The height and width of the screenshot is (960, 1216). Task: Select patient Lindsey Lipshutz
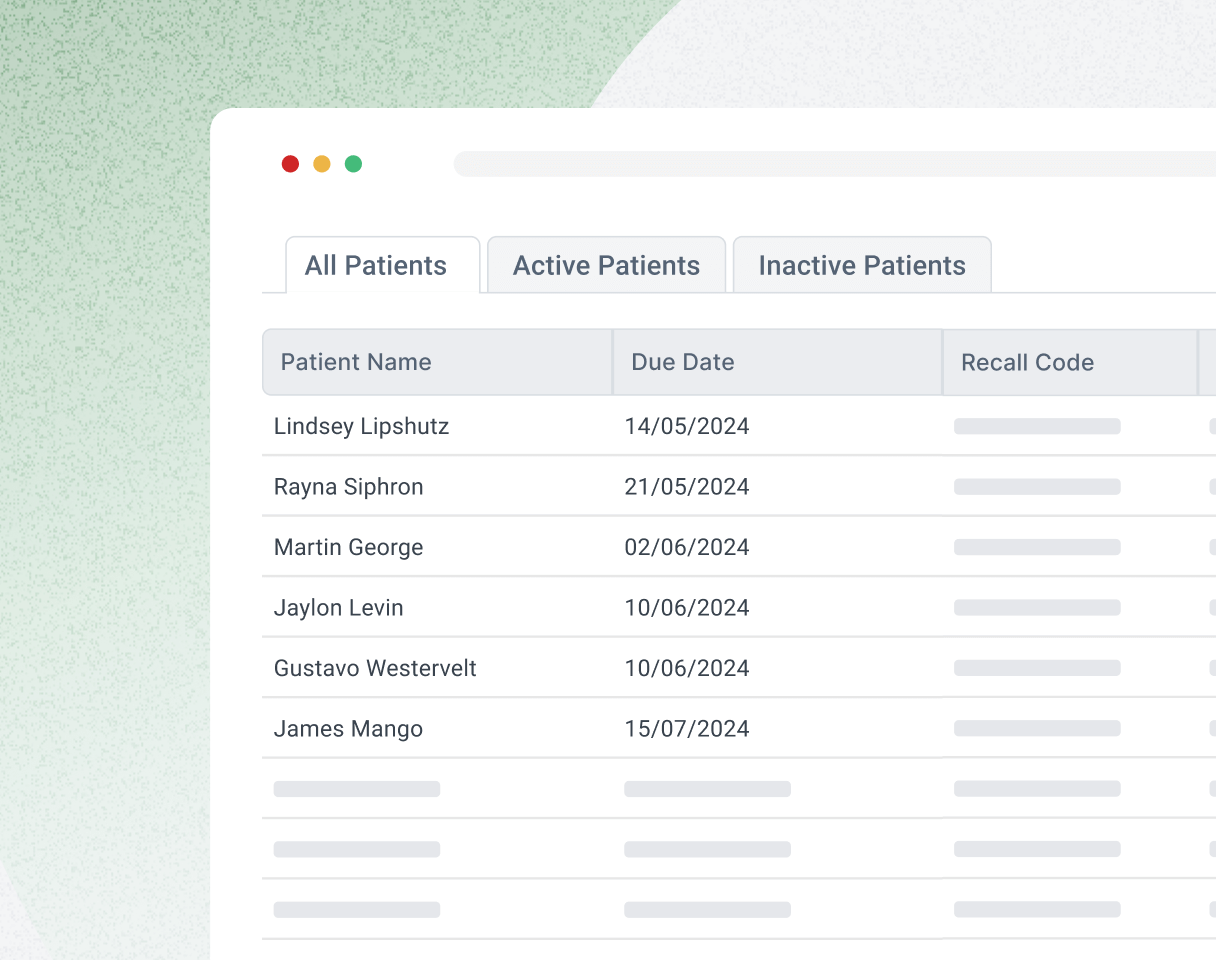coord(361,426)
